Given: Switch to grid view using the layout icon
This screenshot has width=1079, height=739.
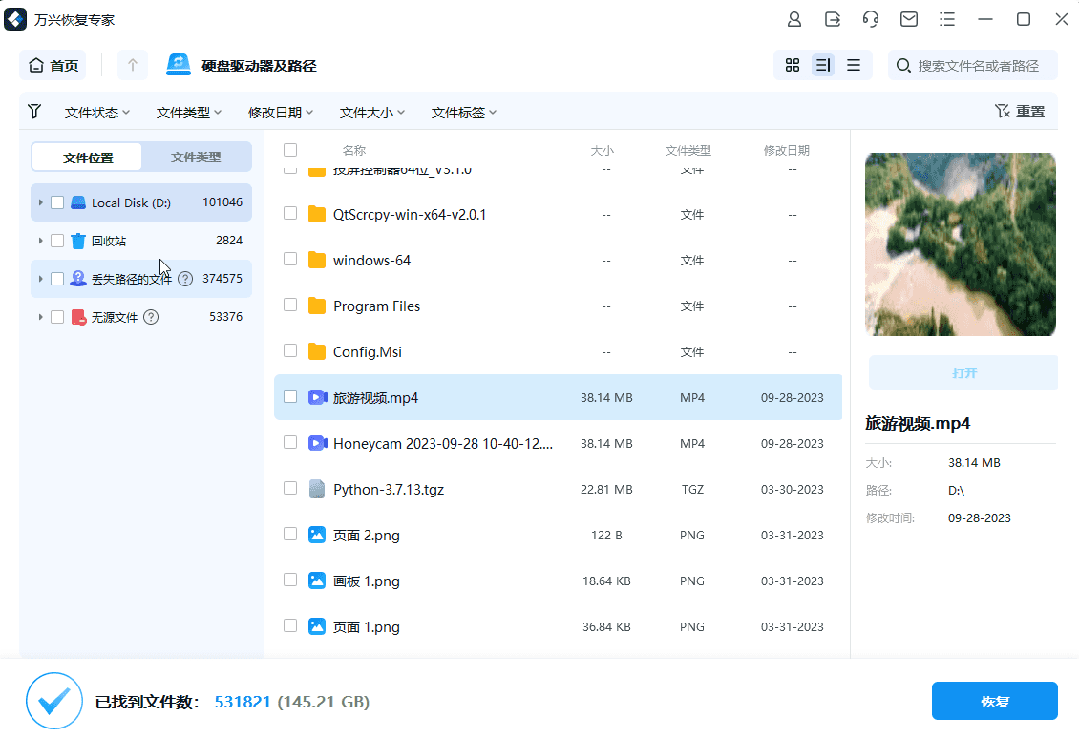Looking at the screenshot, I should 792,64.
